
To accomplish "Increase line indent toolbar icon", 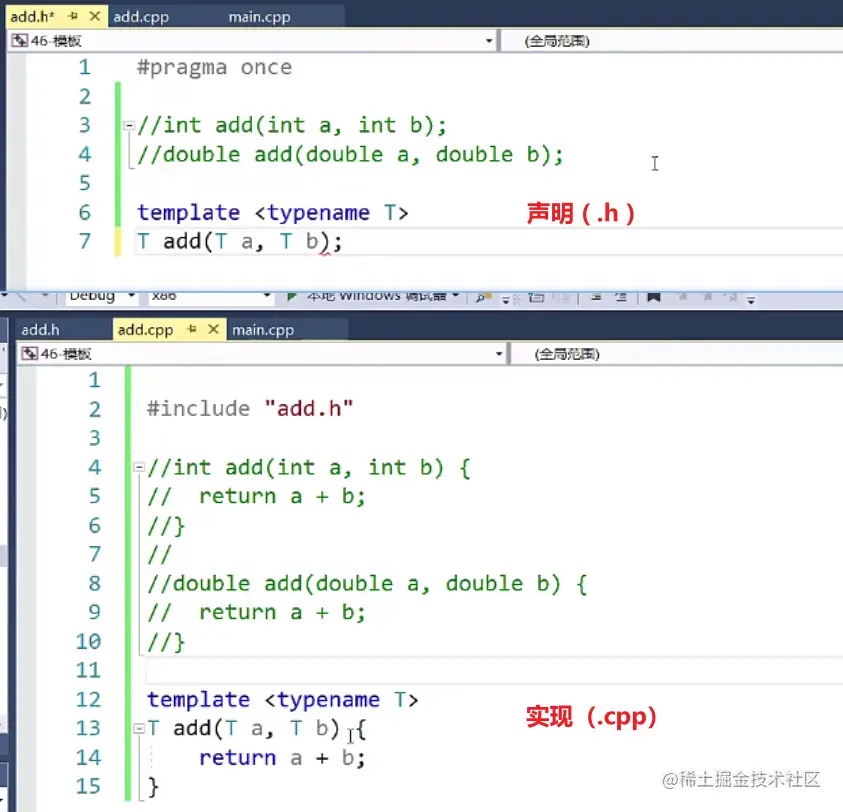I will tap(621, 297).
